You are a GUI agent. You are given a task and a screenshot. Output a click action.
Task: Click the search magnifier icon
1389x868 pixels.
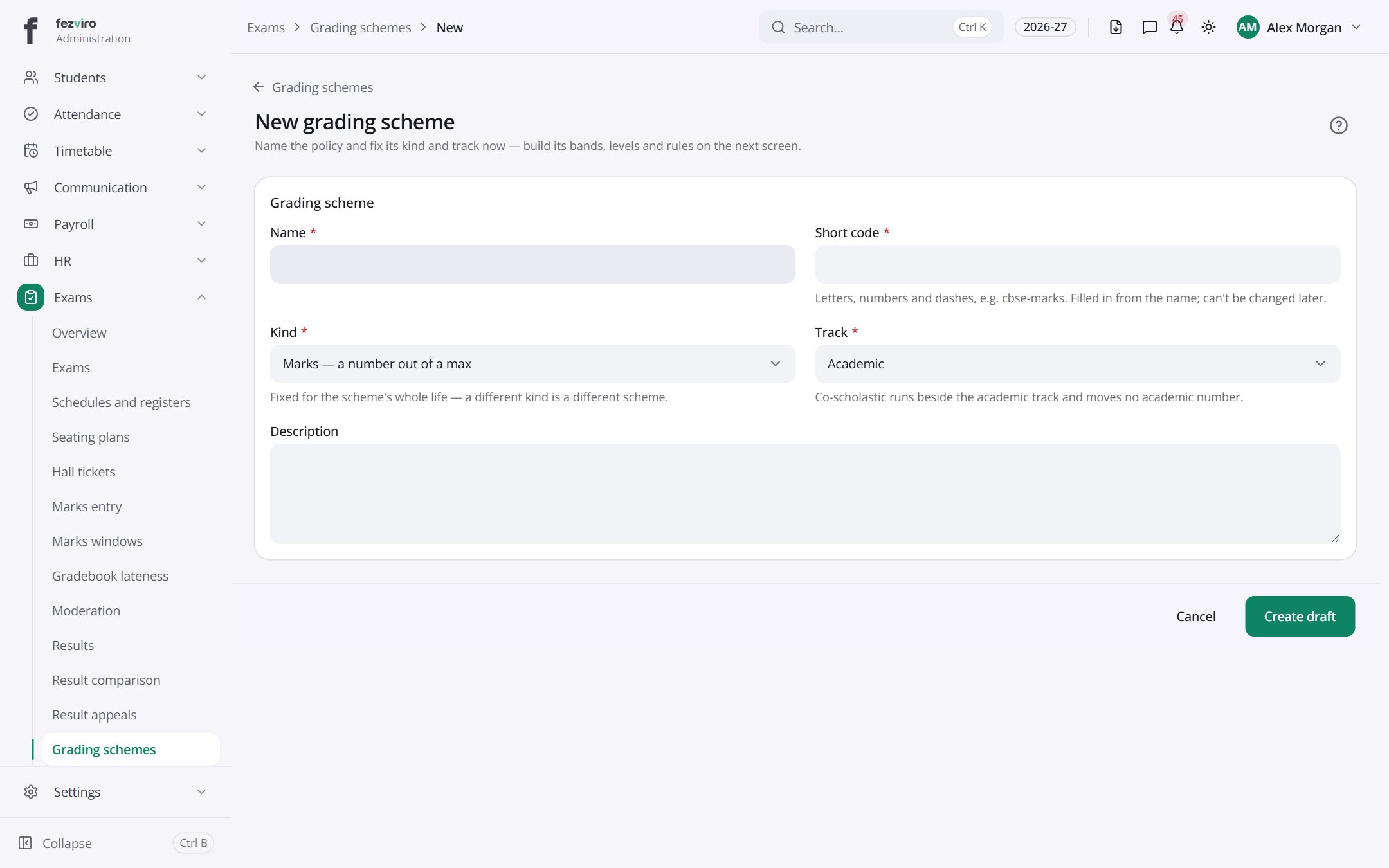778,27
